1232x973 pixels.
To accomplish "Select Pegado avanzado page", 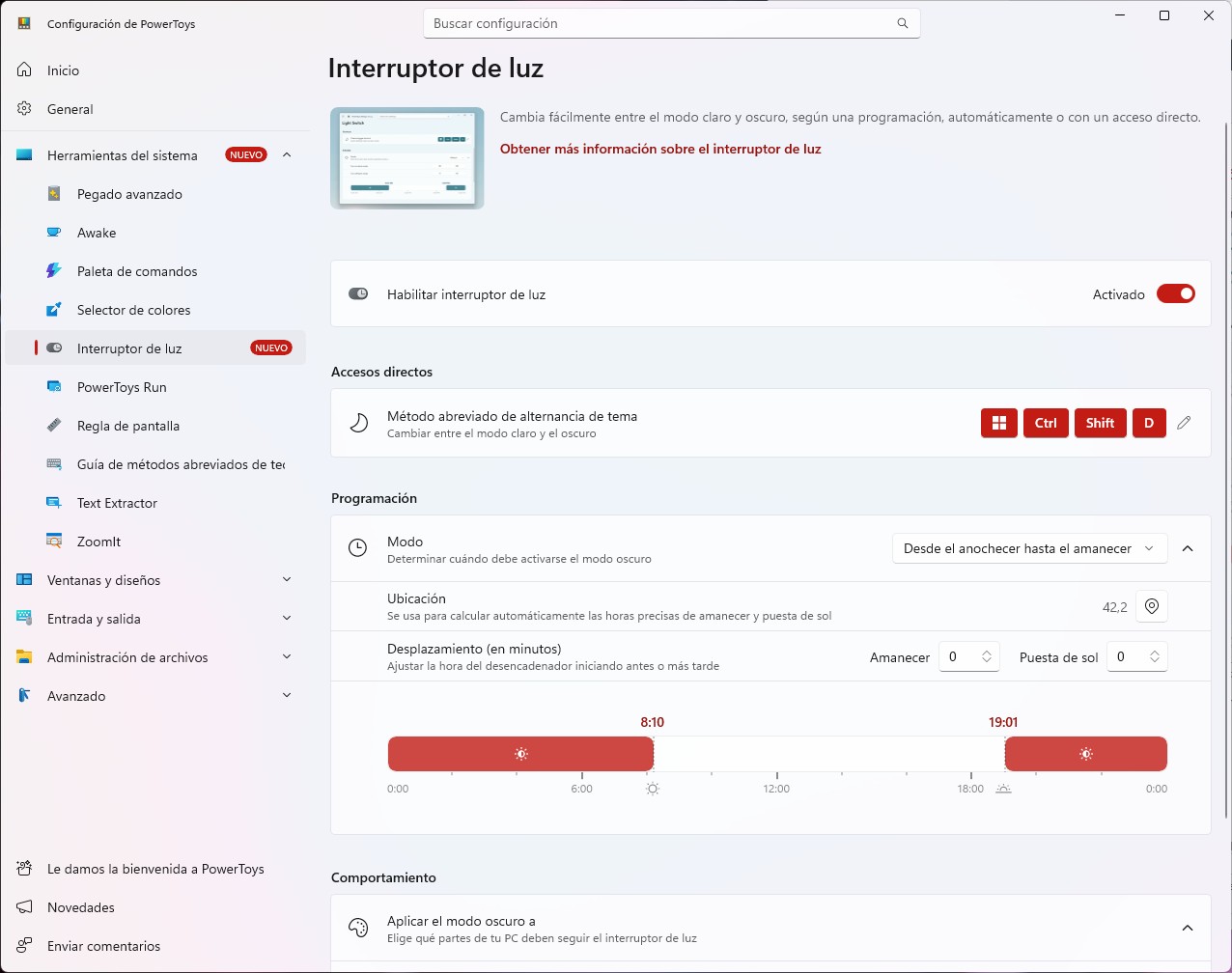I will click(154, 194).
